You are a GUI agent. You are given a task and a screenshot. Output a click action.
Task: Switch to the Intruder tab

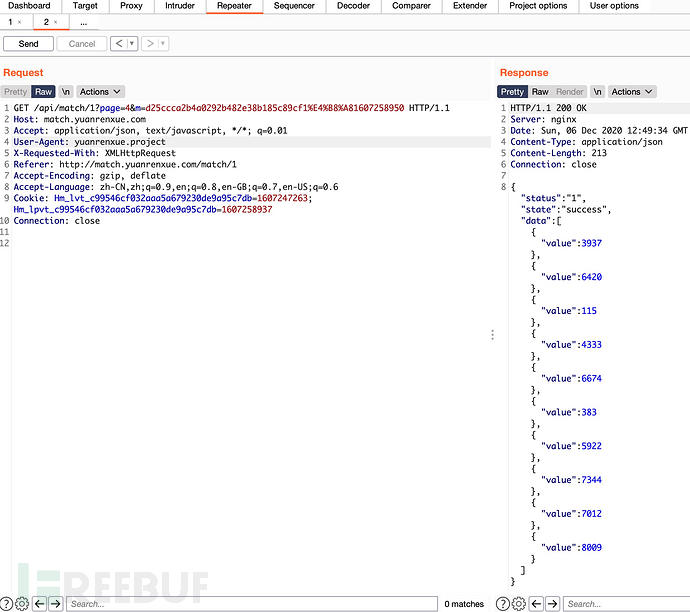click(x=180, y=6)
